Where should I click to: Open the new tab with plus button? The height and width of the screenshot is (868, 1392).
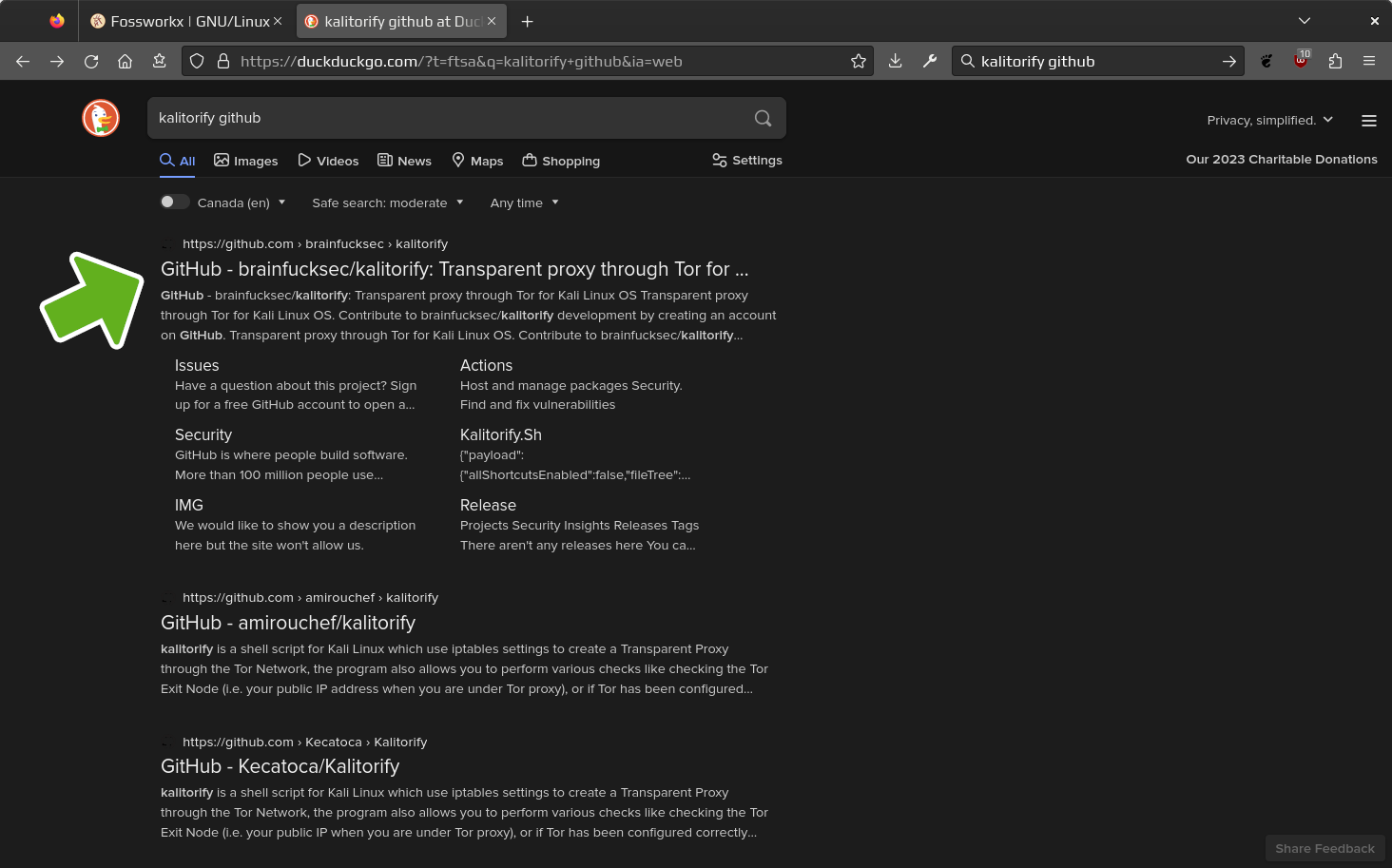(528, 21)
